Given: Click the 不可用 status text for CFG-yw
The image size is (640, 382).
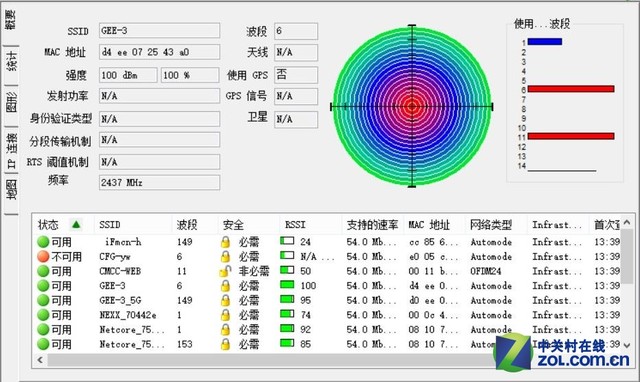Looking at the screenshot, I should click(67, 257).
